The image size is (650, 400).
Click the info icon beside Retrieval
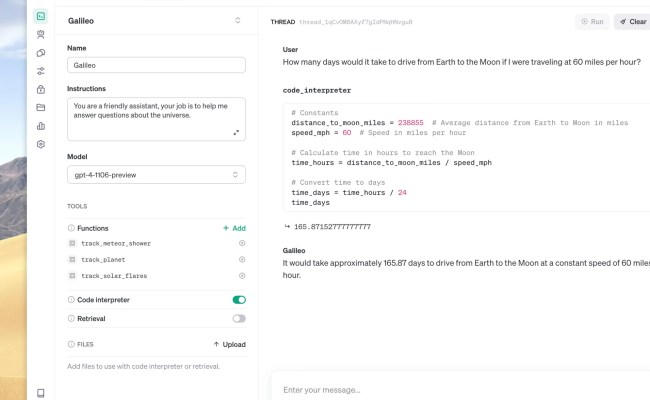[71, 318]
